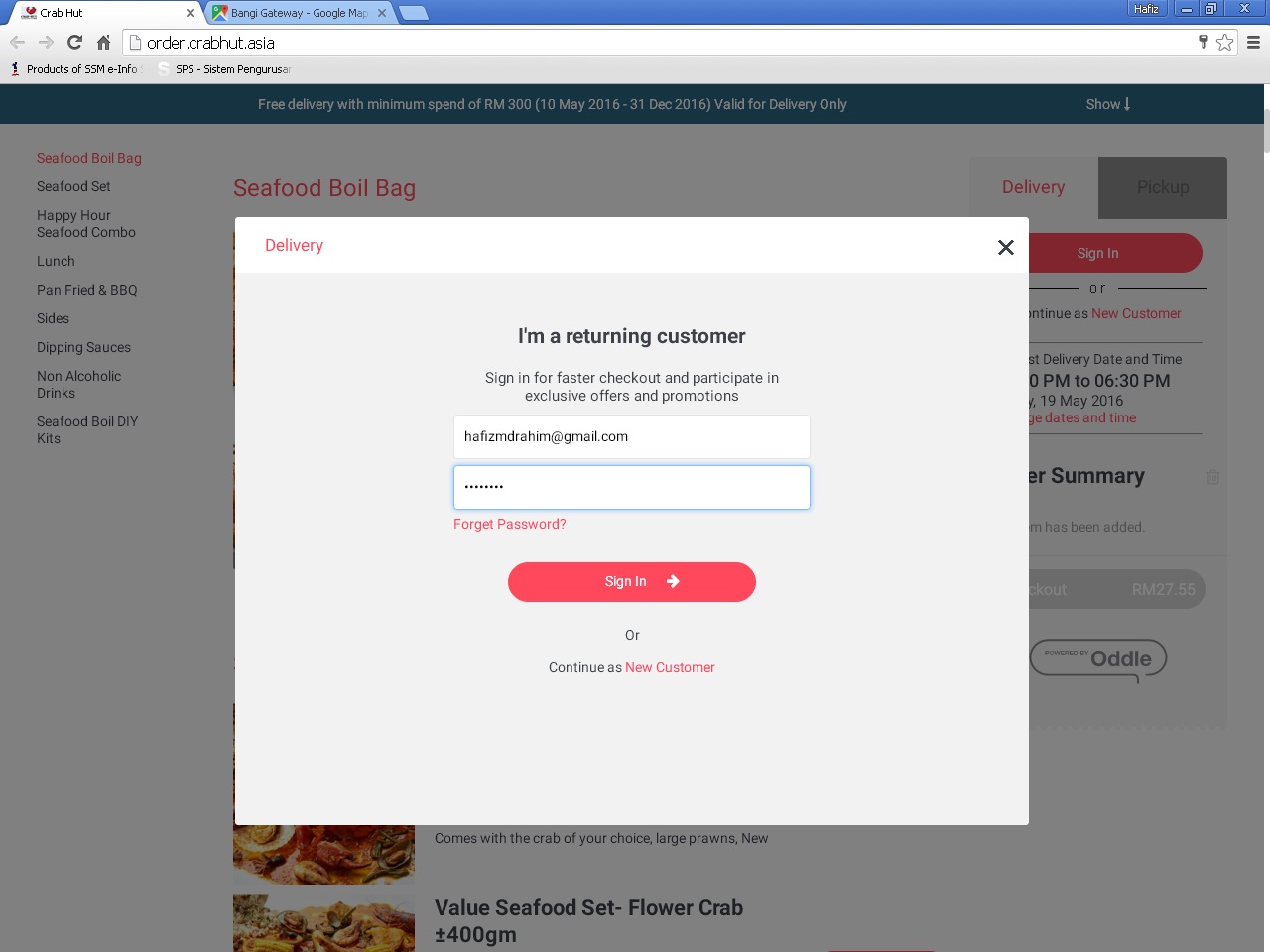Open Seafood Set menu category

(x=73, y=186)
